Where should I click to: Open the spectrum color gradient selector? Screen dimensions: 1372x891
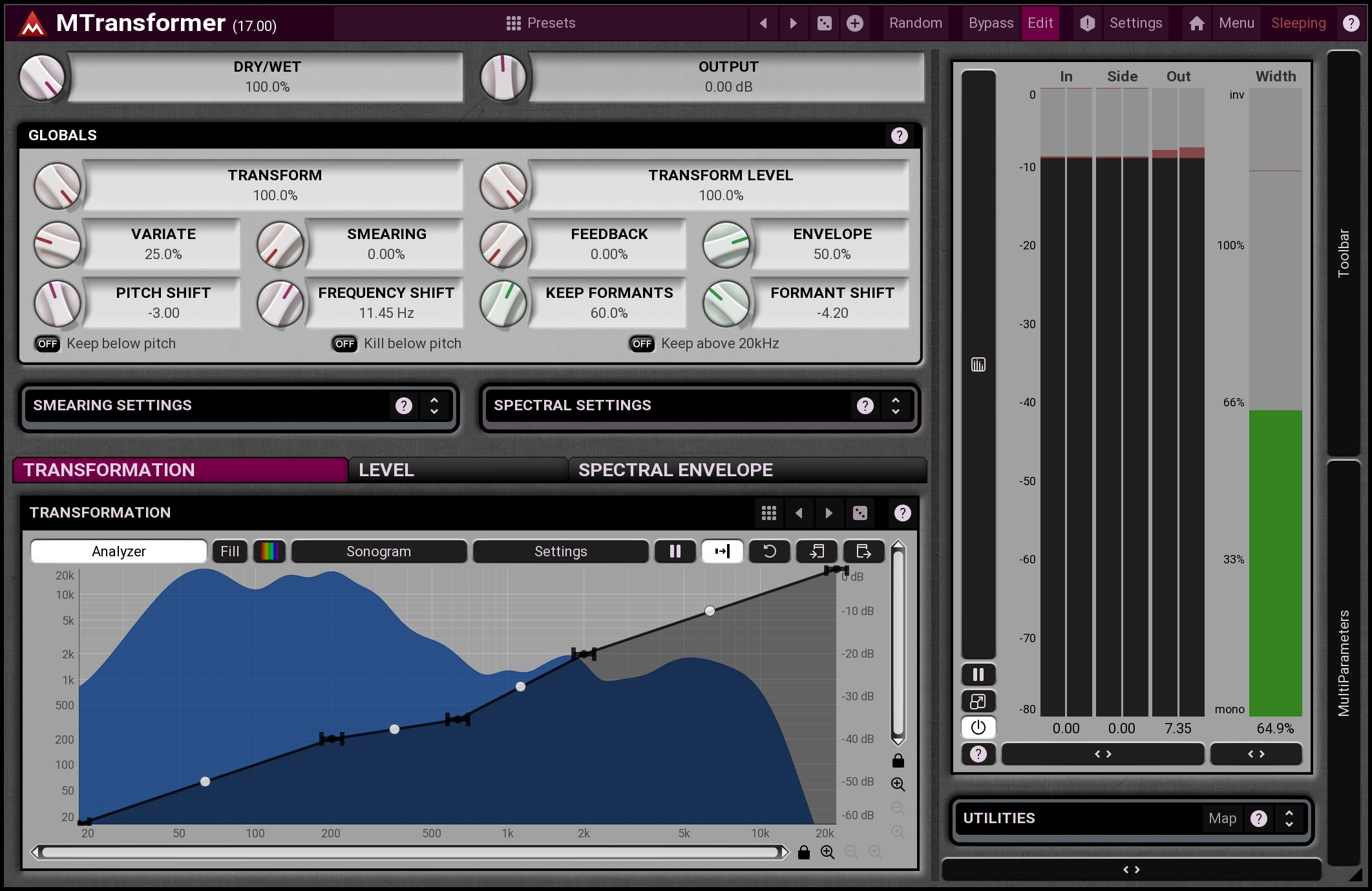(x=269, y=551)
